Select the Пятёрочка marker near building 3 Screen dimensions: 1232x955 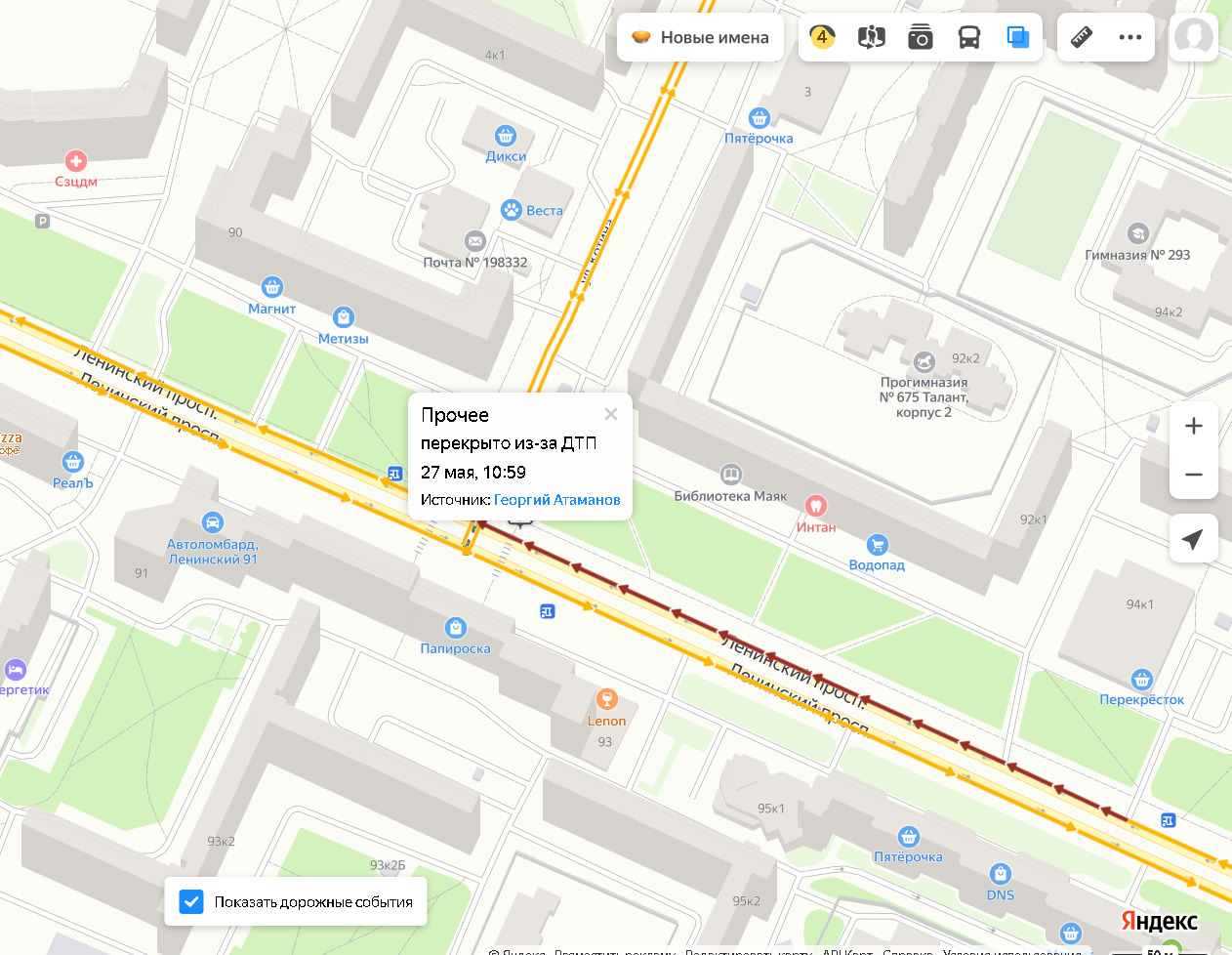pos(760,118)
